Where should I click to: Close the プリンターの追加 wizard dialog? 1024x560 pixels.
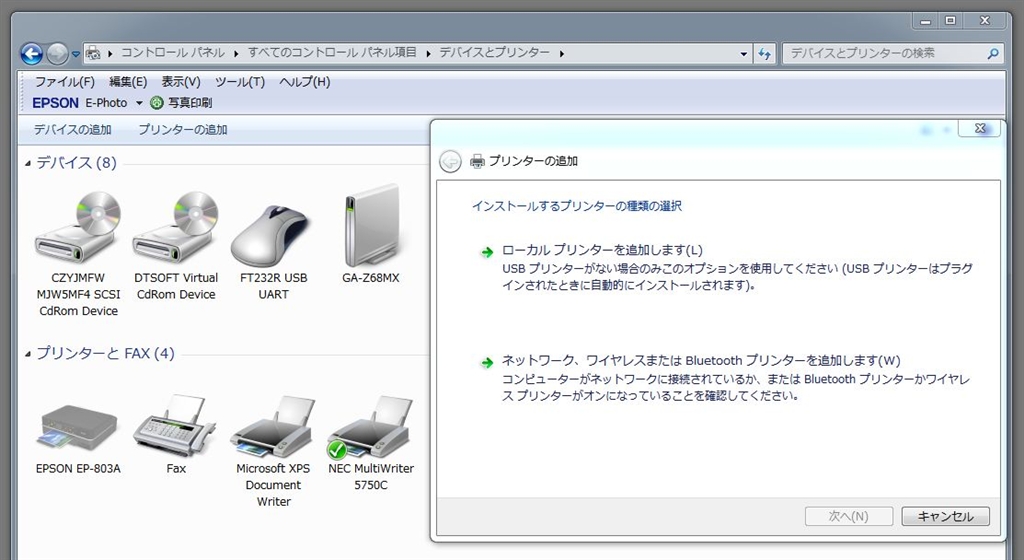click(980, 128)
